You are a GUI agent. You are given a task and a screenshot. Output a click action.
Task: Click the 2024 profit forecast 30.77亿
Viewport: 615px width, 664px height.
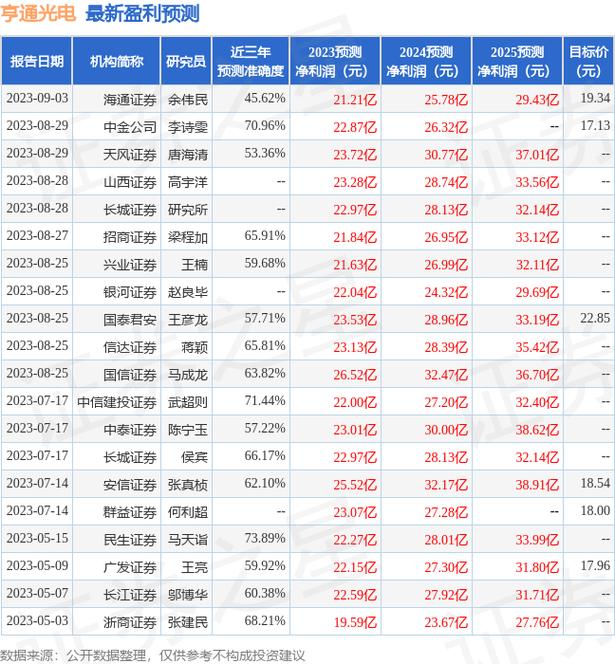click(446, 155)
